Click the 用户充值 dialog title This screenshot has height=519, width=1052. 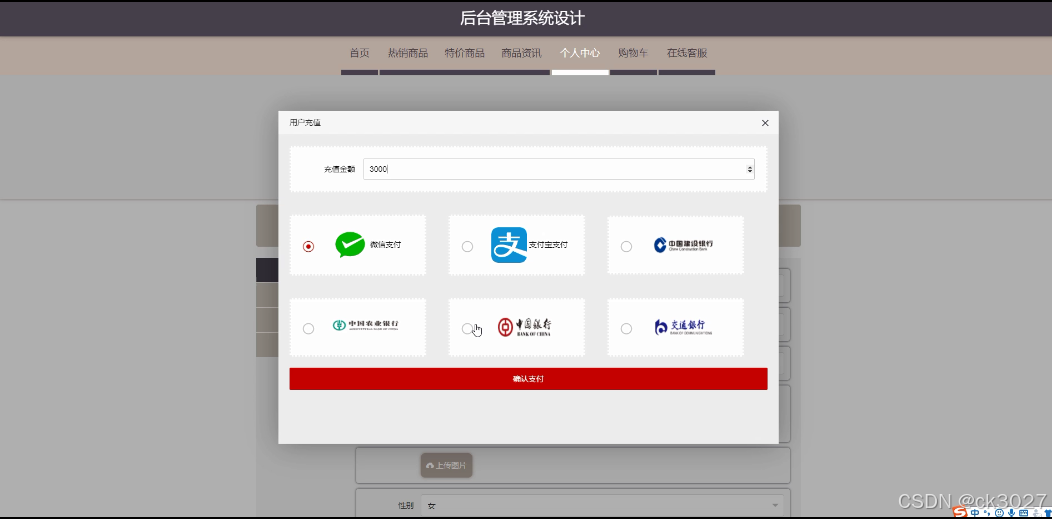[x=305, y=123]
